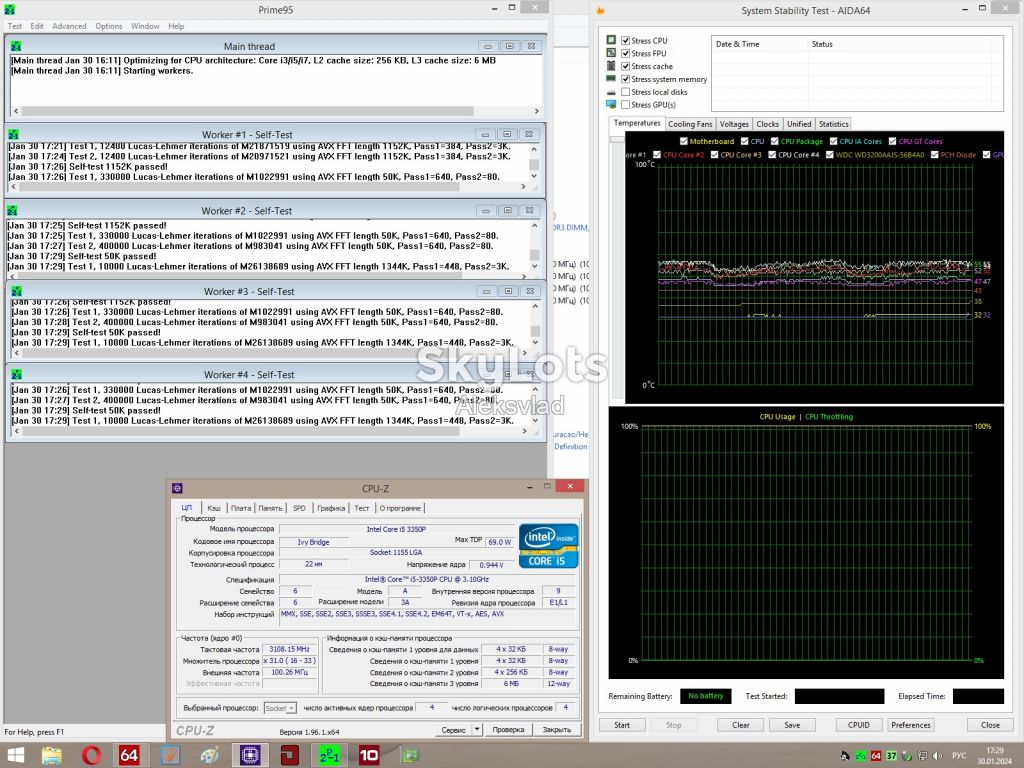Viewport: 1024px width, 768px height.
Task: Click the Start button in AIDA64 stability test
Action: [622, 725]
